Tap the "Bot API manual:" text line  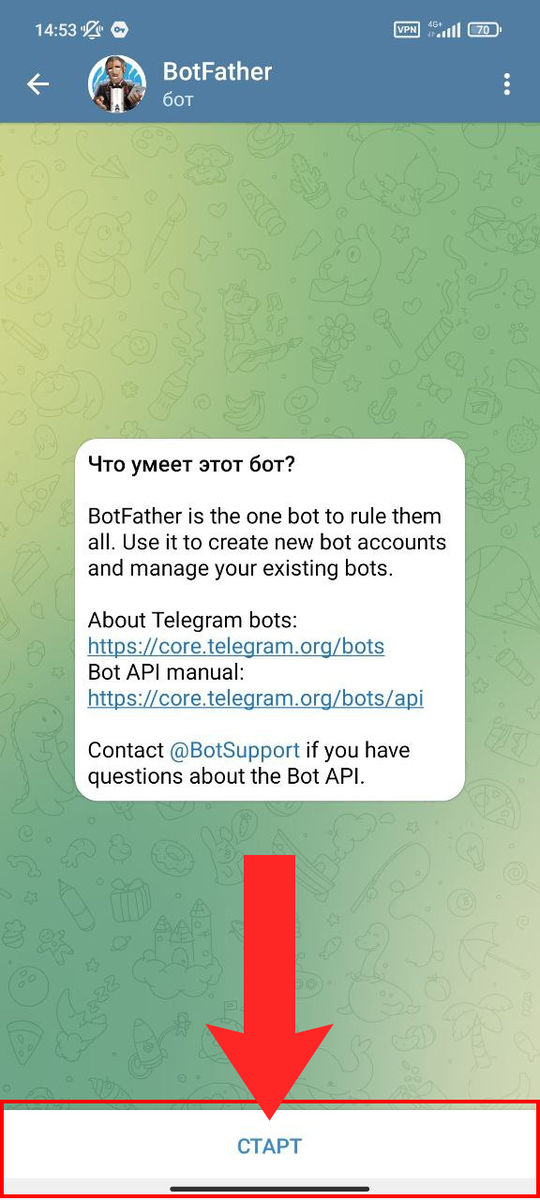click(x=166, y=672)
